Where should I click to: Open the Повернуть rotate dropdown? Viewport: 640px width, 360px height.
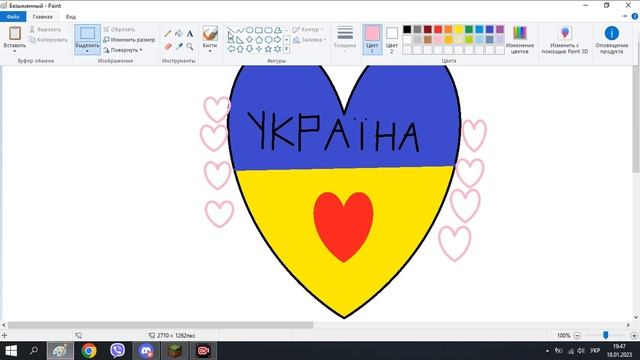point(122,50)
